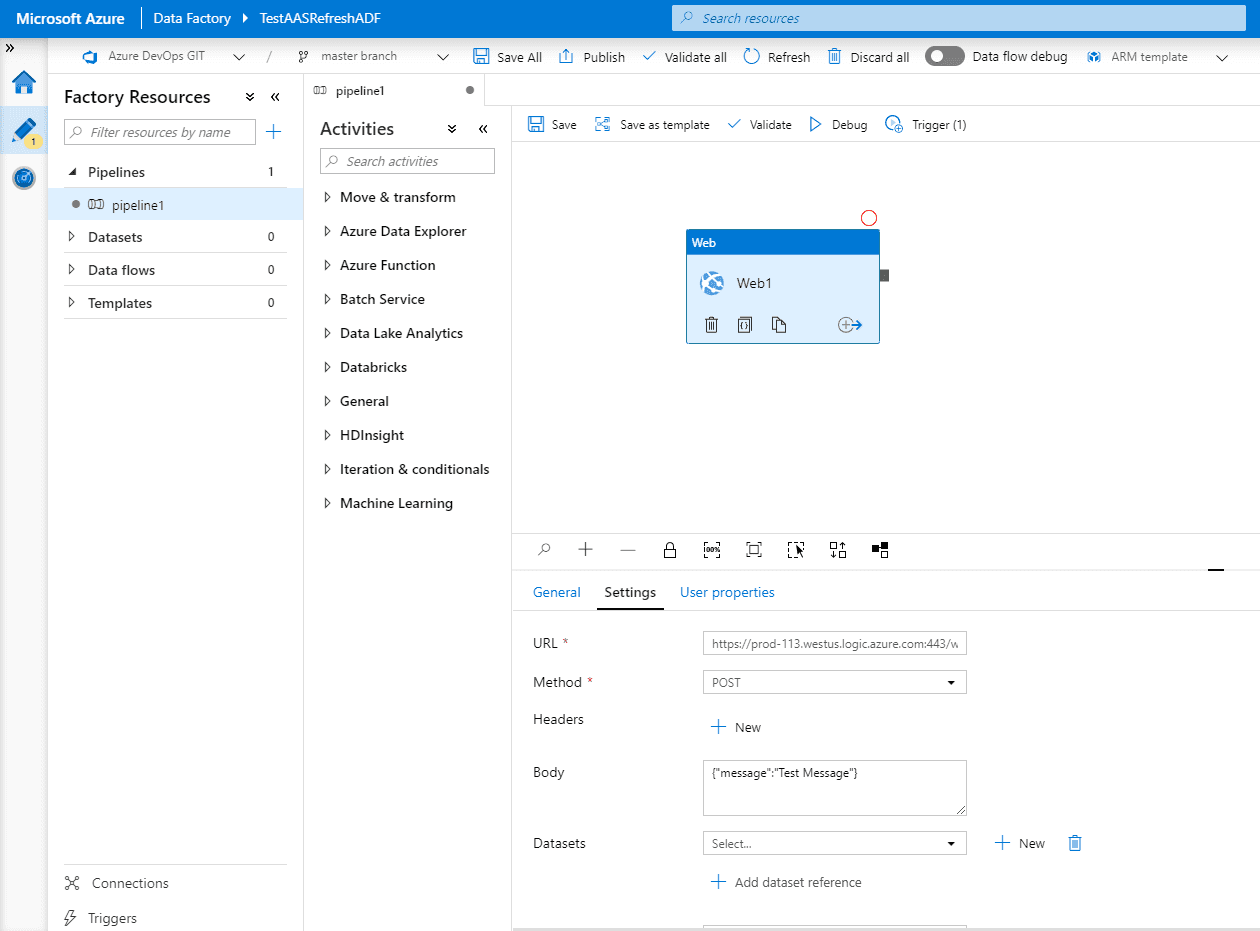The image size is (1260, 931).
Task: Switch to the User properties tab
Action: pyautogui.click(x=727, y=592)
